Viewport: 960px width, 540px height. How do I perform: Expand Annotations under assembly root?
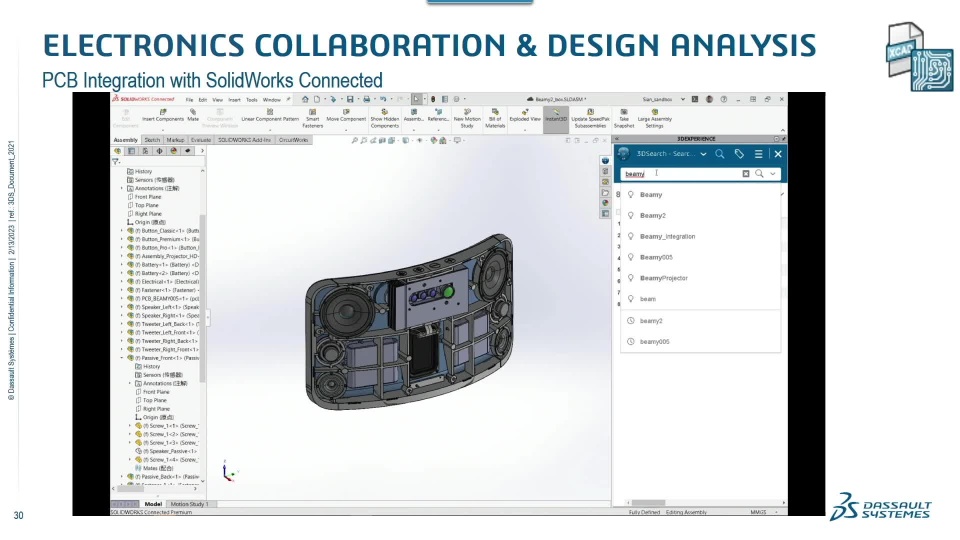[x=122, y=189]
